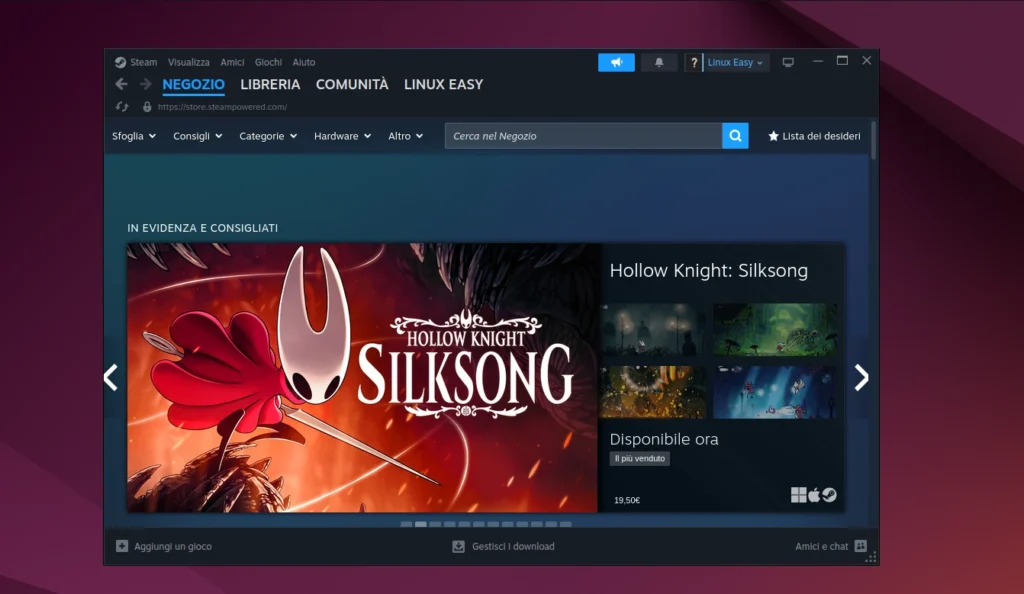
Task: Click the notifications bell icon
Action: 658,62
